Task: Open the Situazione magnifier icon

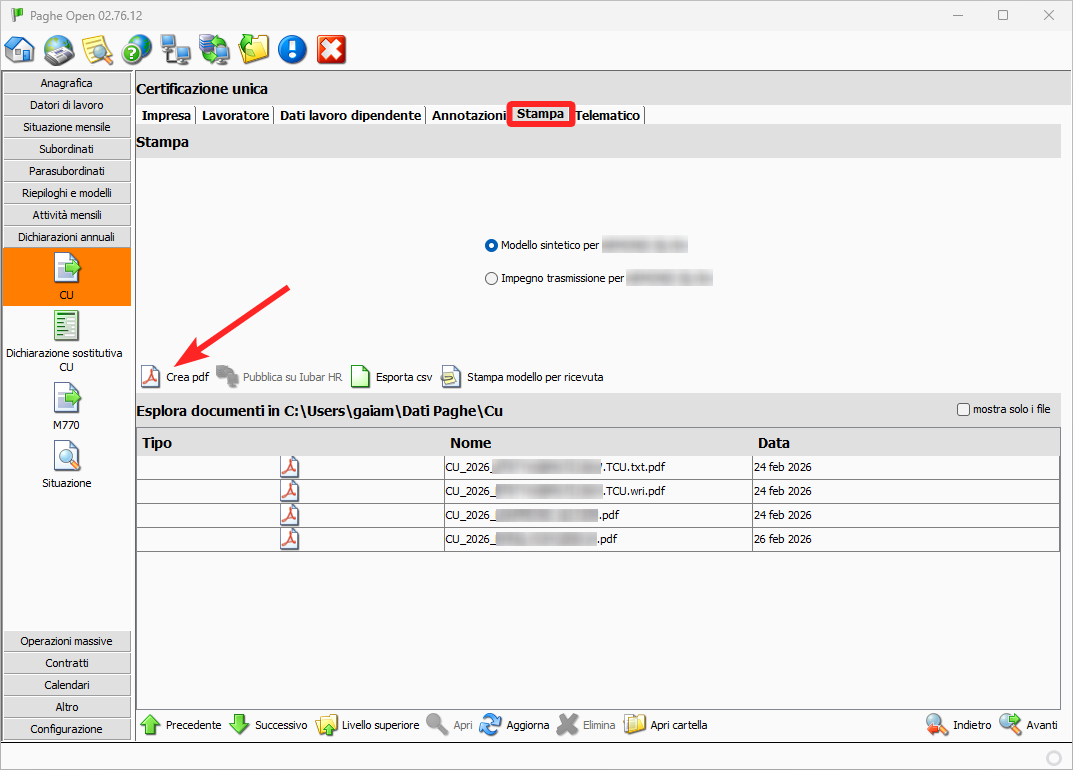Action: point(67,458)
